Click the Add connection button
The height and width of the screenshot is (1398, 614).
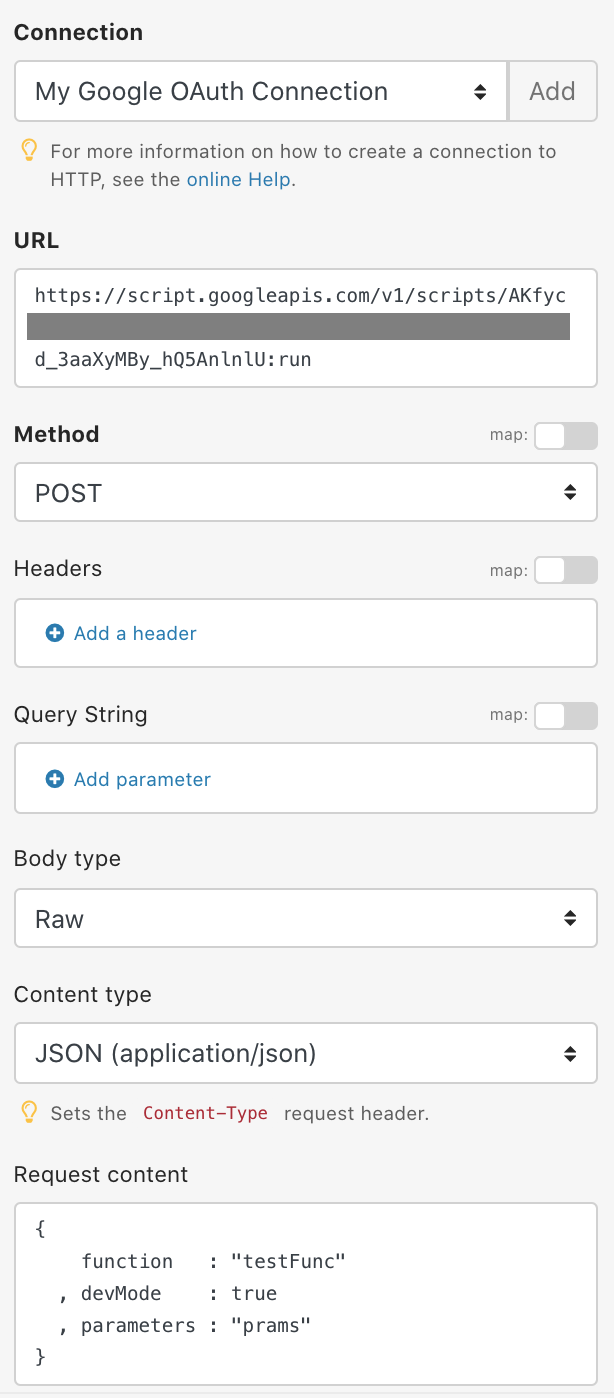pos(553,92)
